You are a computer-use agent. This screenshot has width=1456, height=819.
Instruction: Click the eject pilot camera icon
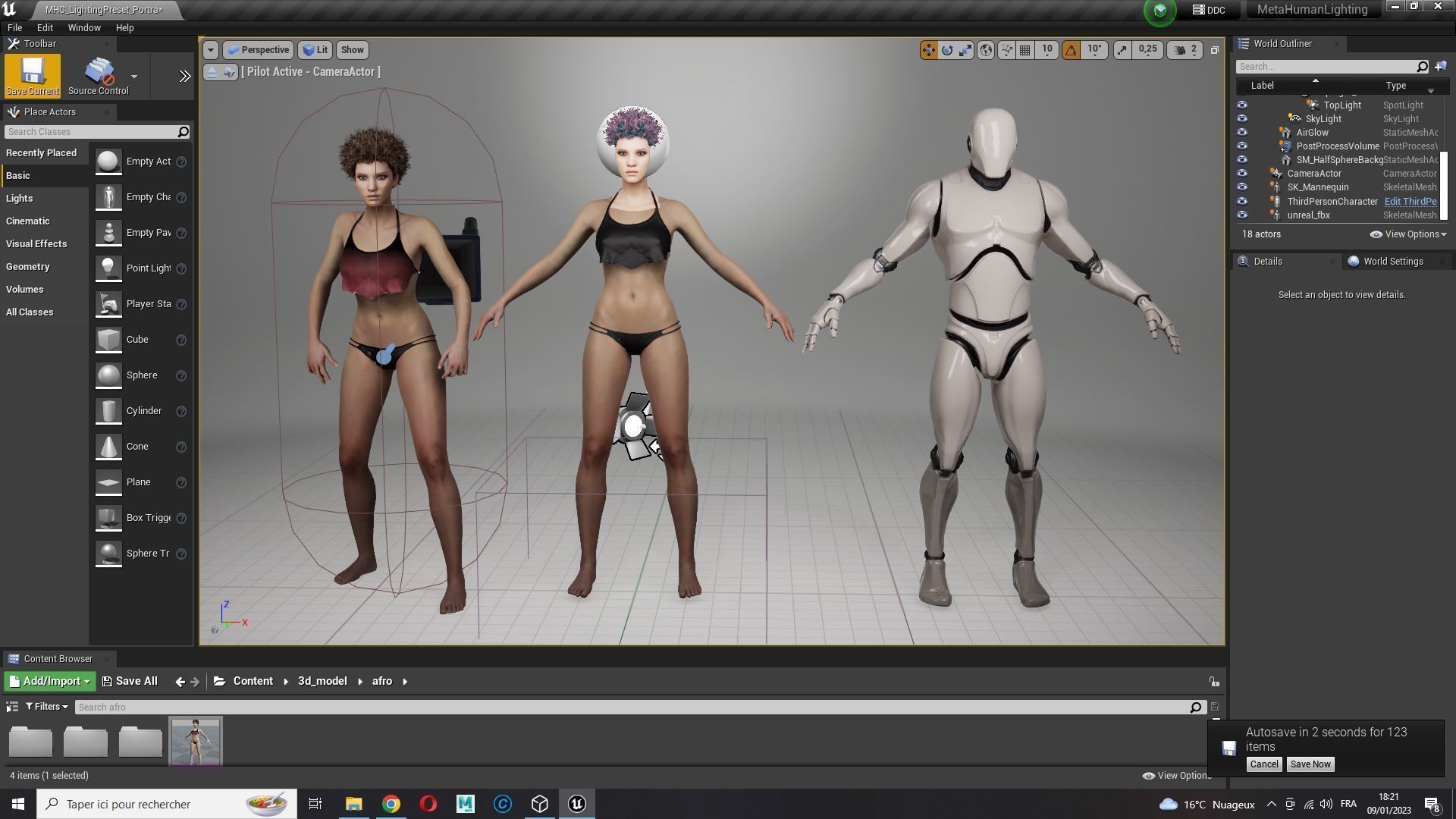(x=212, y=72)
